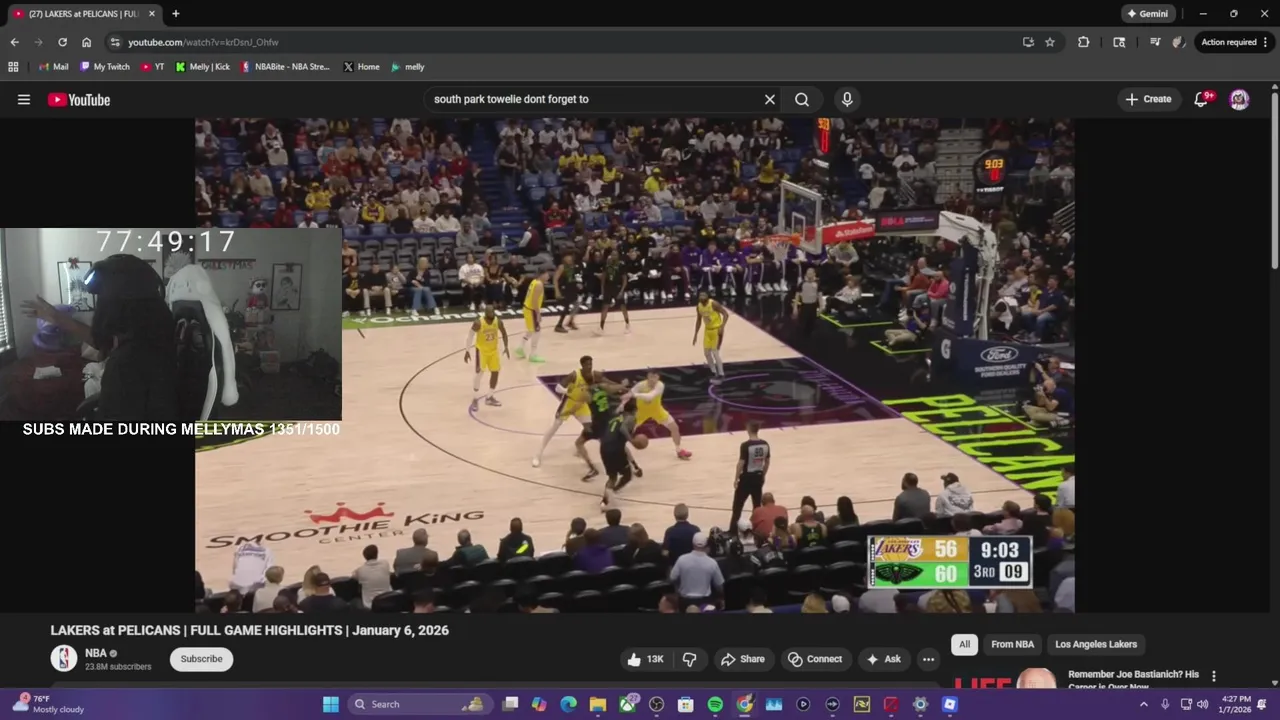This screenshot has height=720, width=1280.
Task: Select the From NBA filter chip
Action: click(1012, 644)
